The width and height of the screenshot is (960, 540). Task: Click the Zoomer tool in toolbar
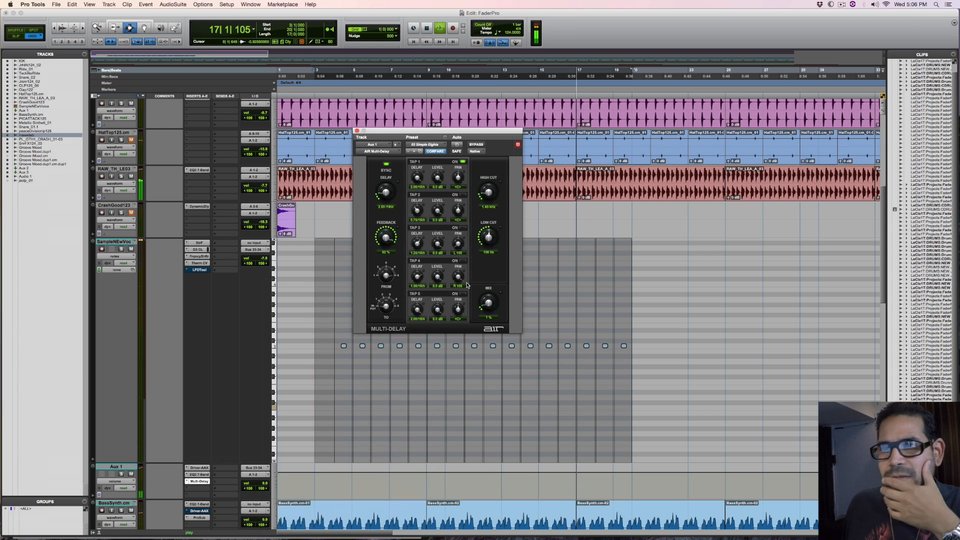click(x=98, y=28)
